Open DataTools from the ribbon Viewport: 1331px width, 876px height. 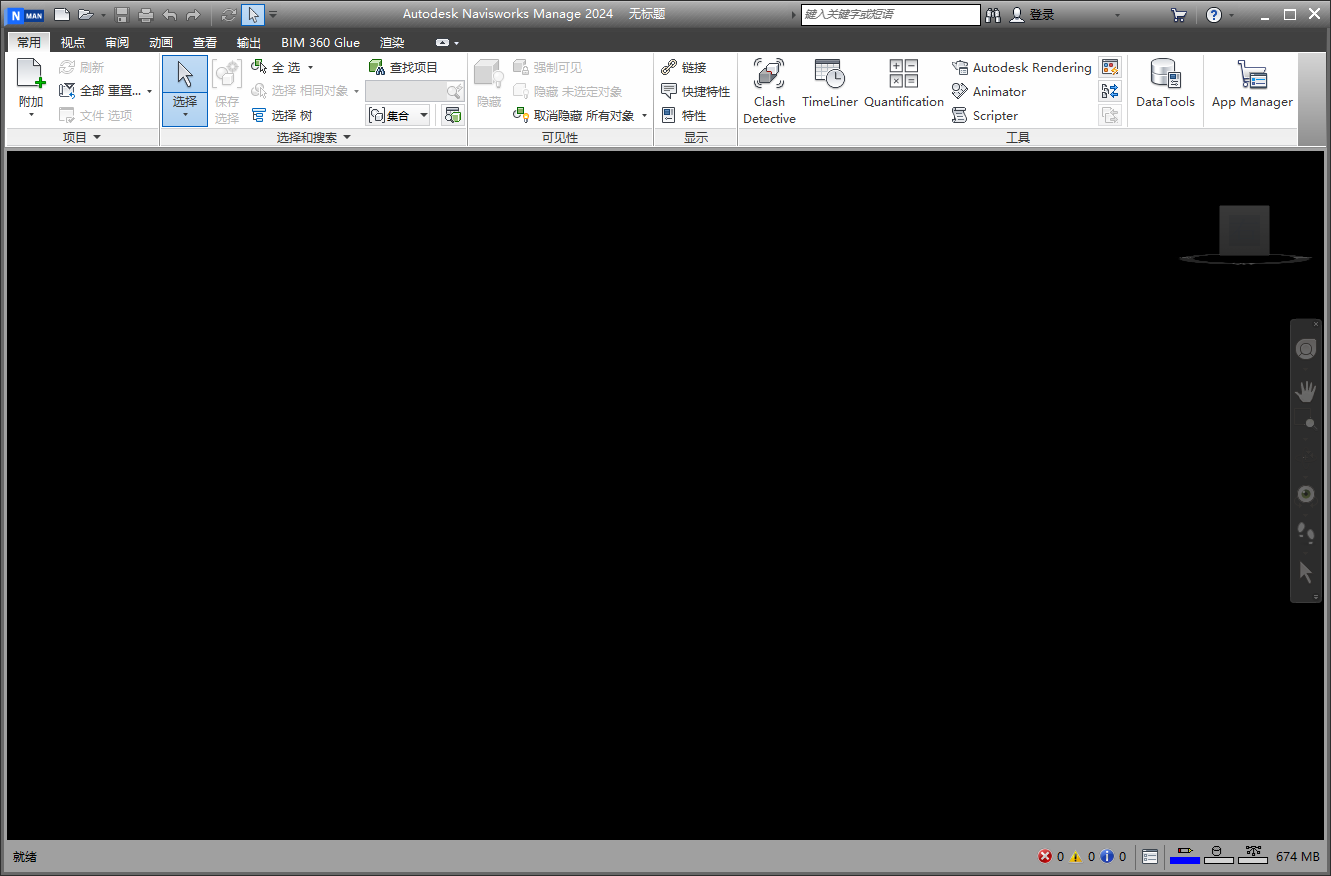1165,84
